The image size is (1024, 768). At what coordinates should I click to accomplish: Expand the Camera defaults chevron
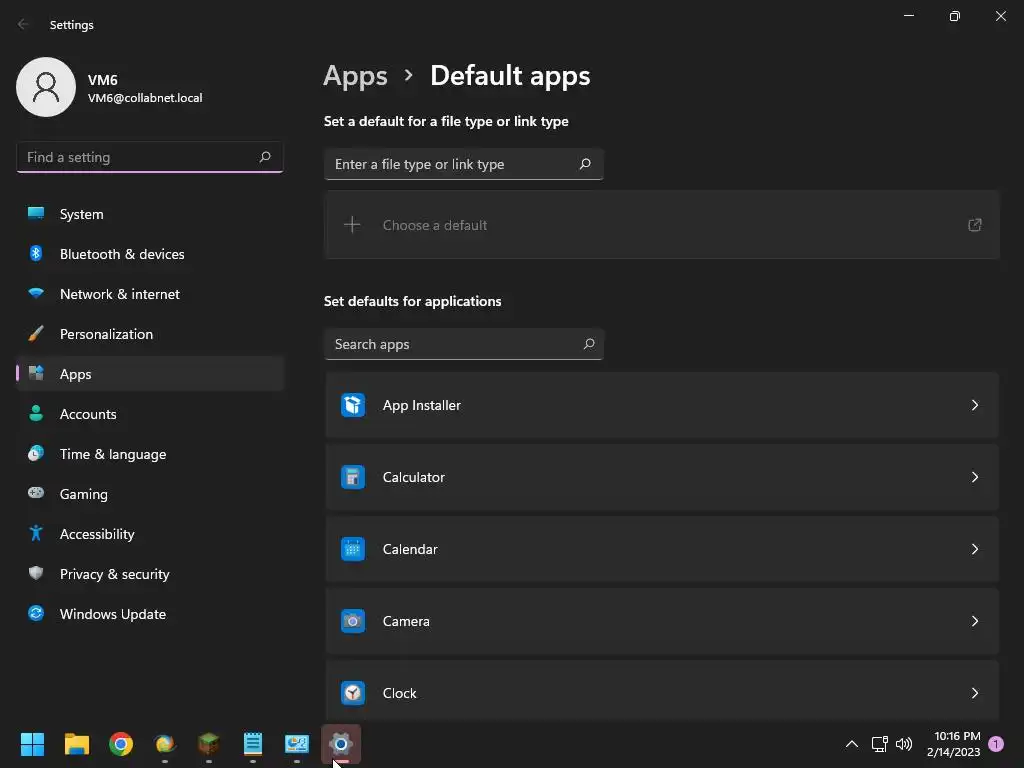click(x=974, y=621)
